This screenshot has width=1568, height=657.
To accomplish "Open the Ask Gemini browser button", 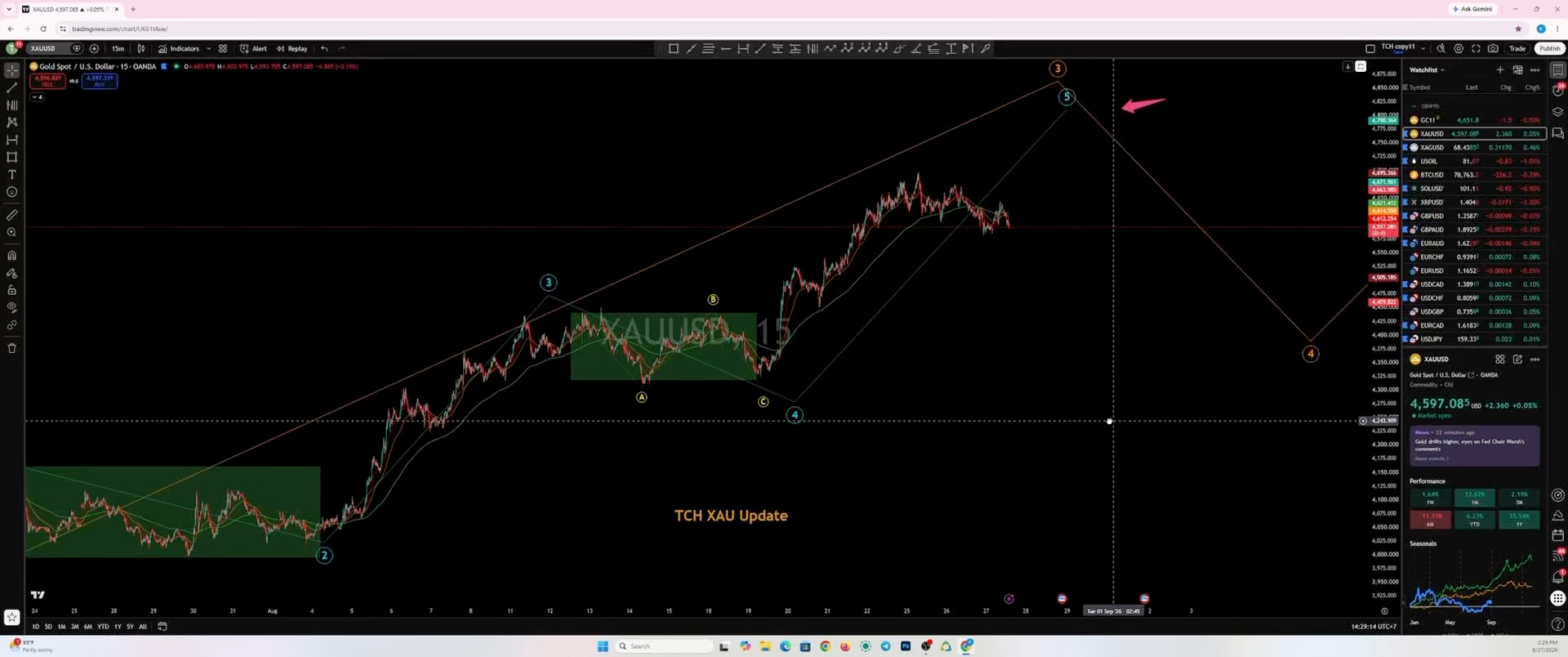I will pos(1472,9).
